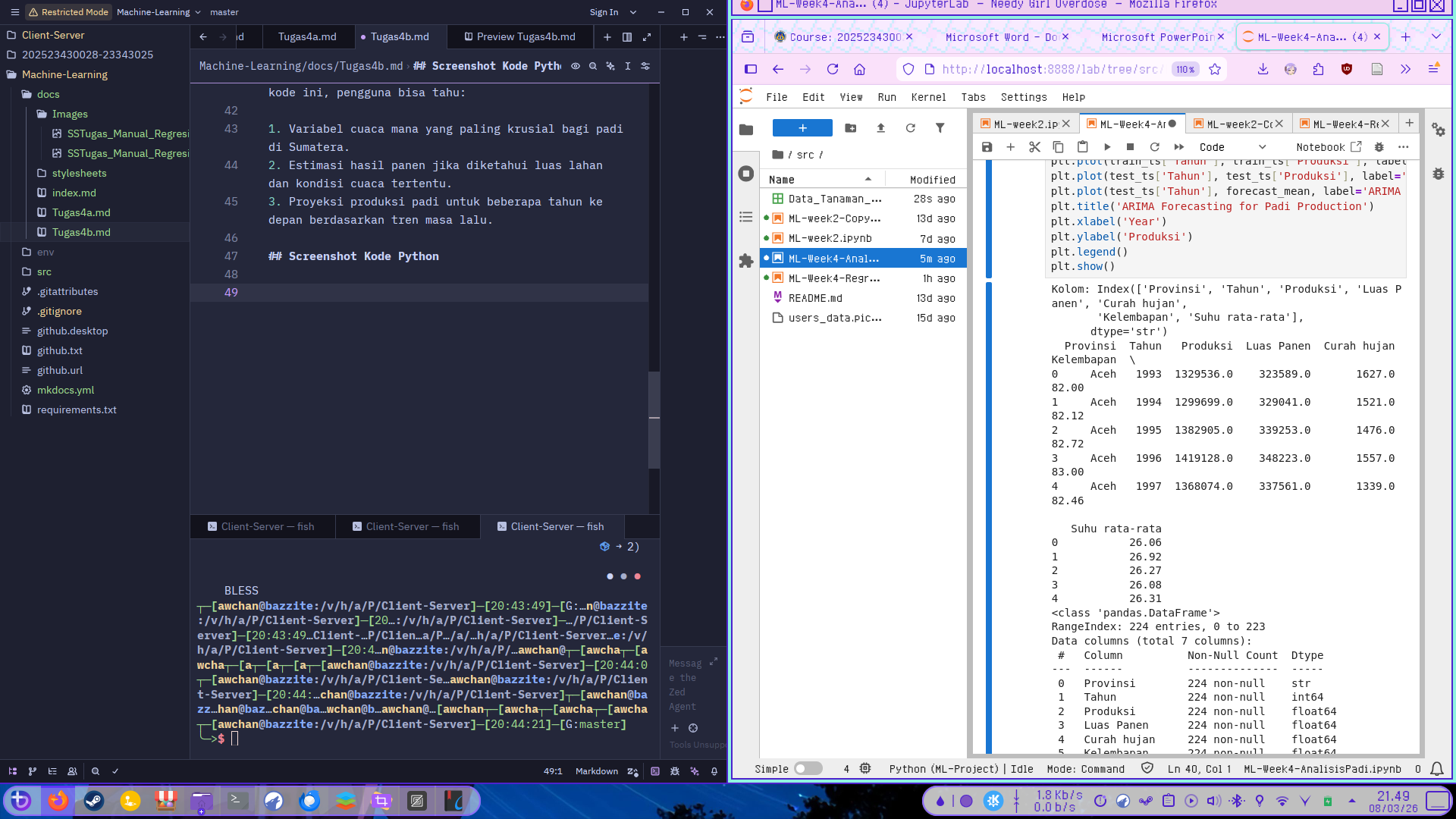Adjust the 110% page zoom control
1456x819 pixels.
click(x=1185, y=69)
